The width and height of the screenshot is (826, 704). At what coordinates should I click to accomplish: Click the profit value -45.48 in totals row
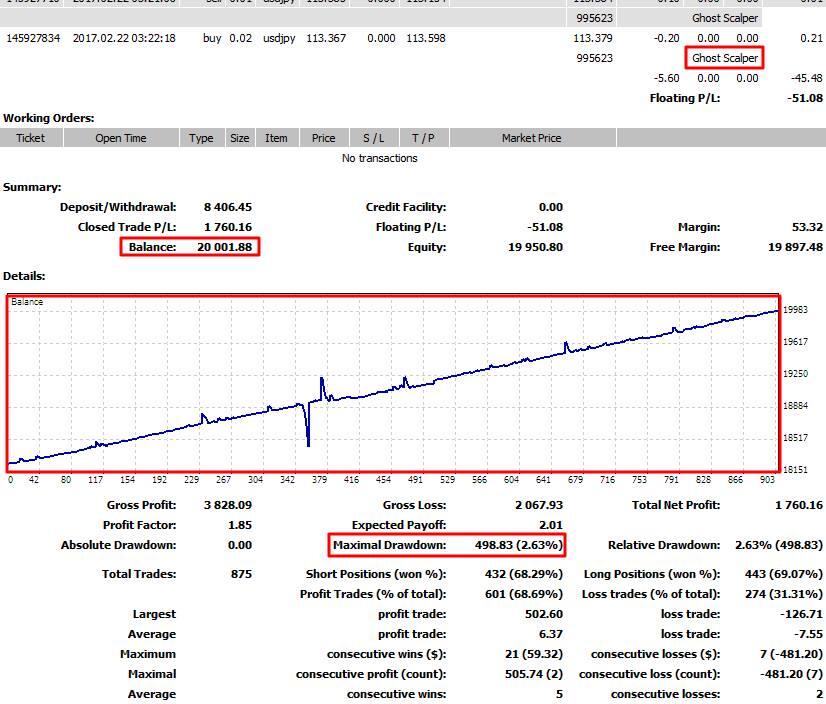coord(807,79)
